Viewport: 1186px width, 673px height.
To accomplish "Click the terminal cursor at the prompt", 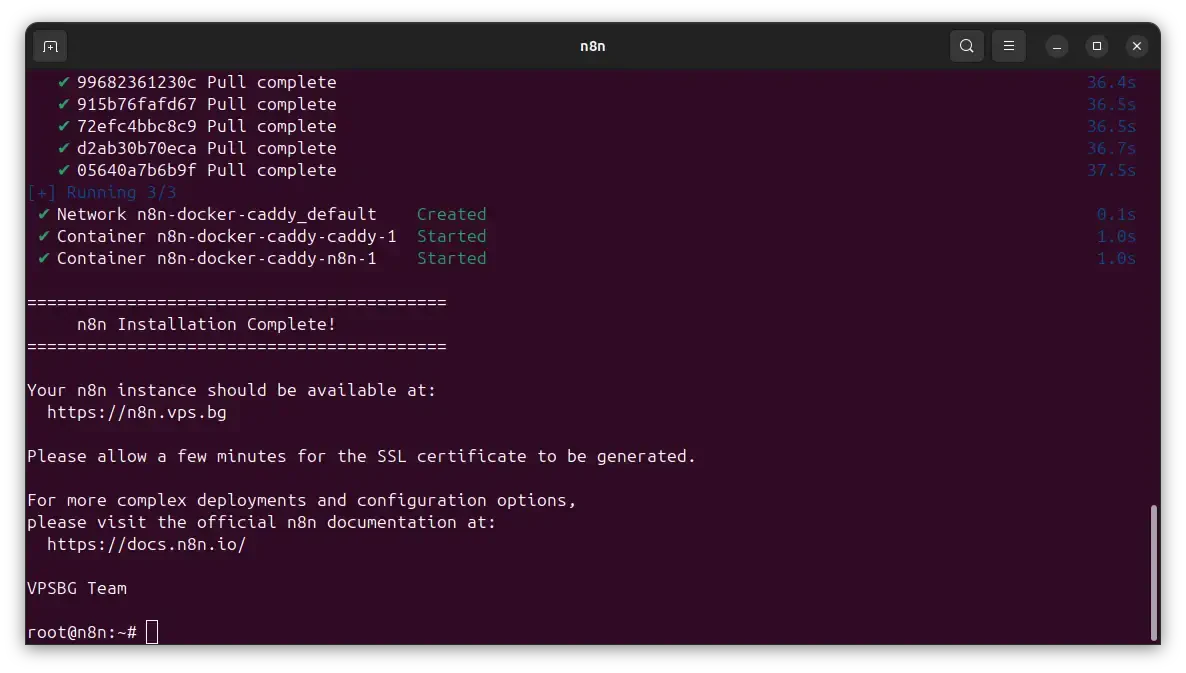I will pyautogui.click(x=151, y=631).
